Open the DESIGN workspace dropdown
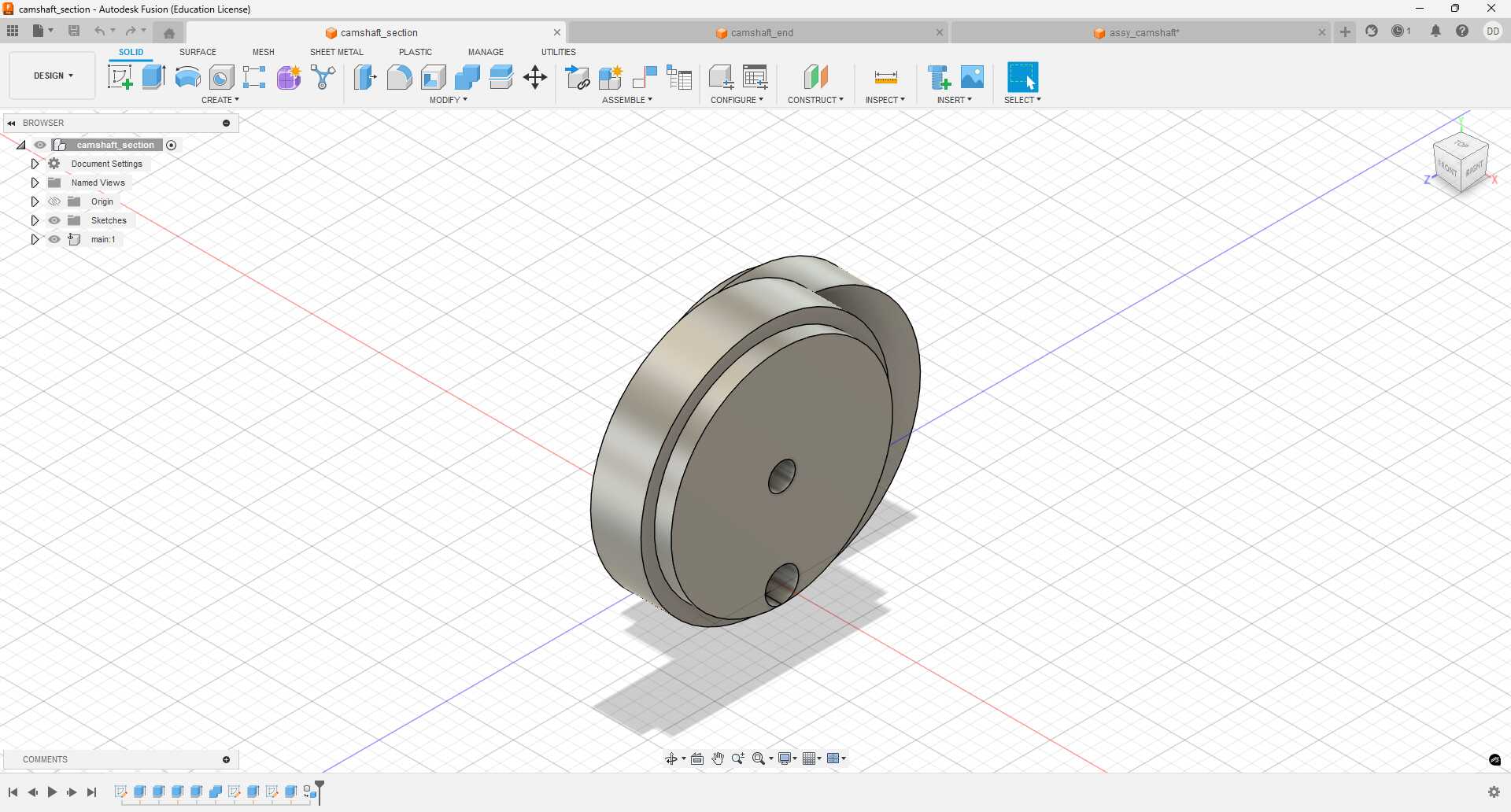The width and height of the screenshot is (1511, 812). [51, 75]
